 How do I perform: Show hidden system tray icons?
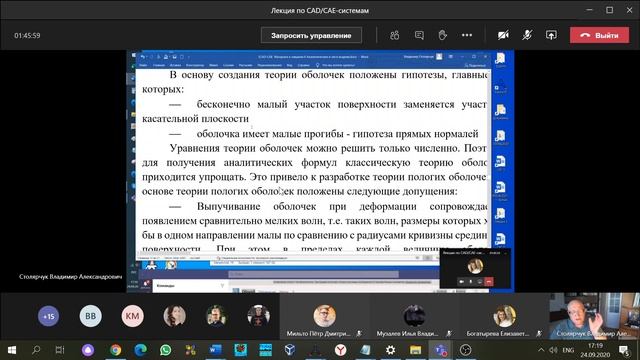[x=541, y=350]
